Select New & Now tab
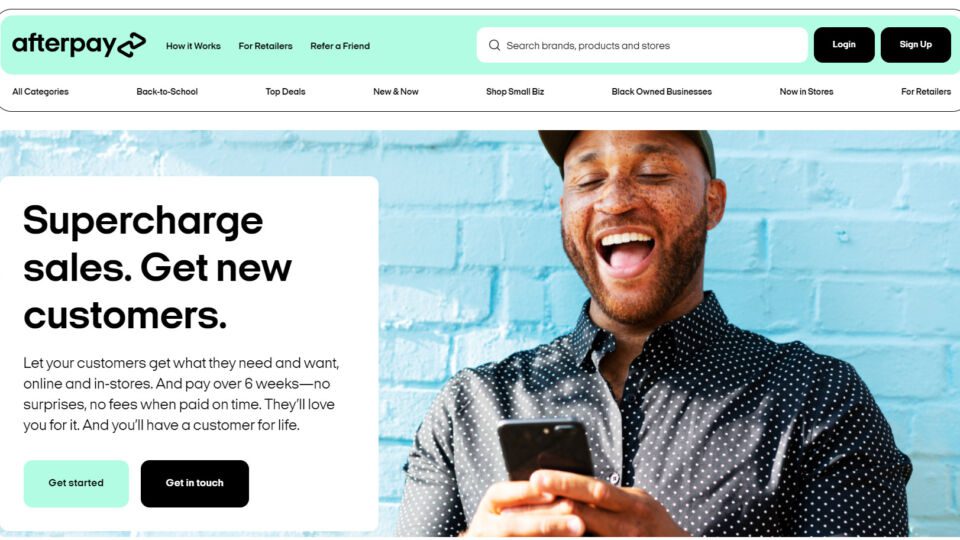 pyautogui.click(x=396, y=92)
